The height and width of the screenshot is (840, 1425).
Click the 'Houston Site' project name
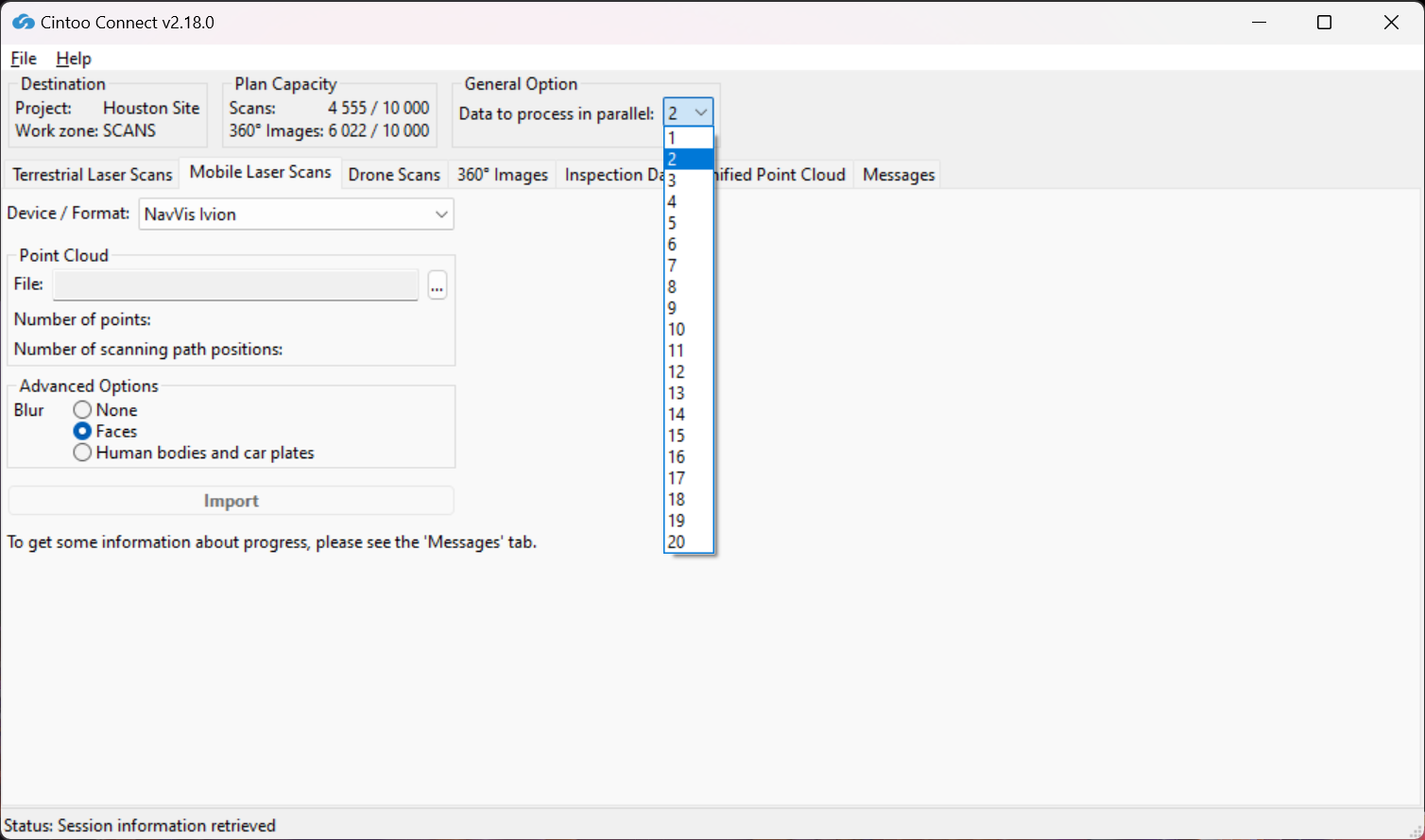coord(151,108)
